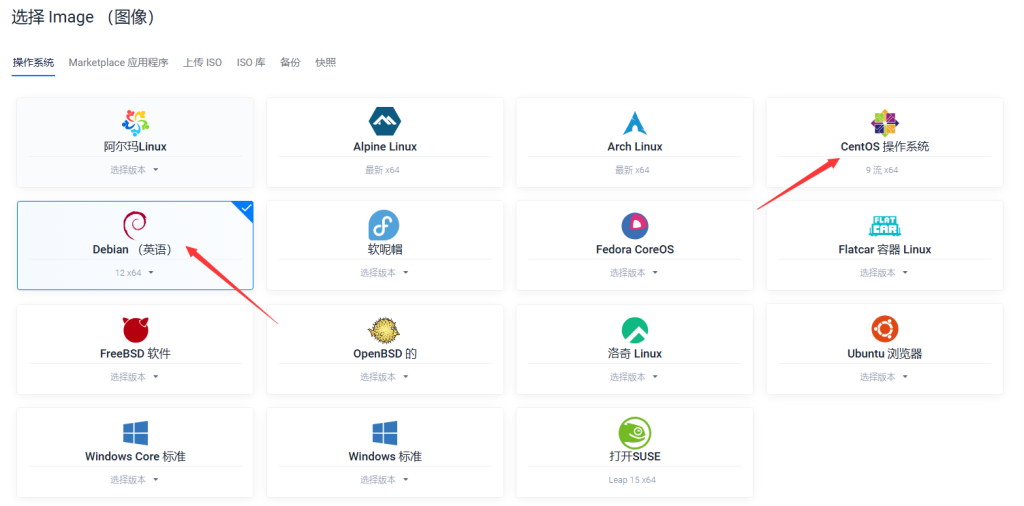The height and width of the screenshot is (506, 1024).
Task: Click the 阿尔玛Linux card title
Action: (x=135, y=147)
